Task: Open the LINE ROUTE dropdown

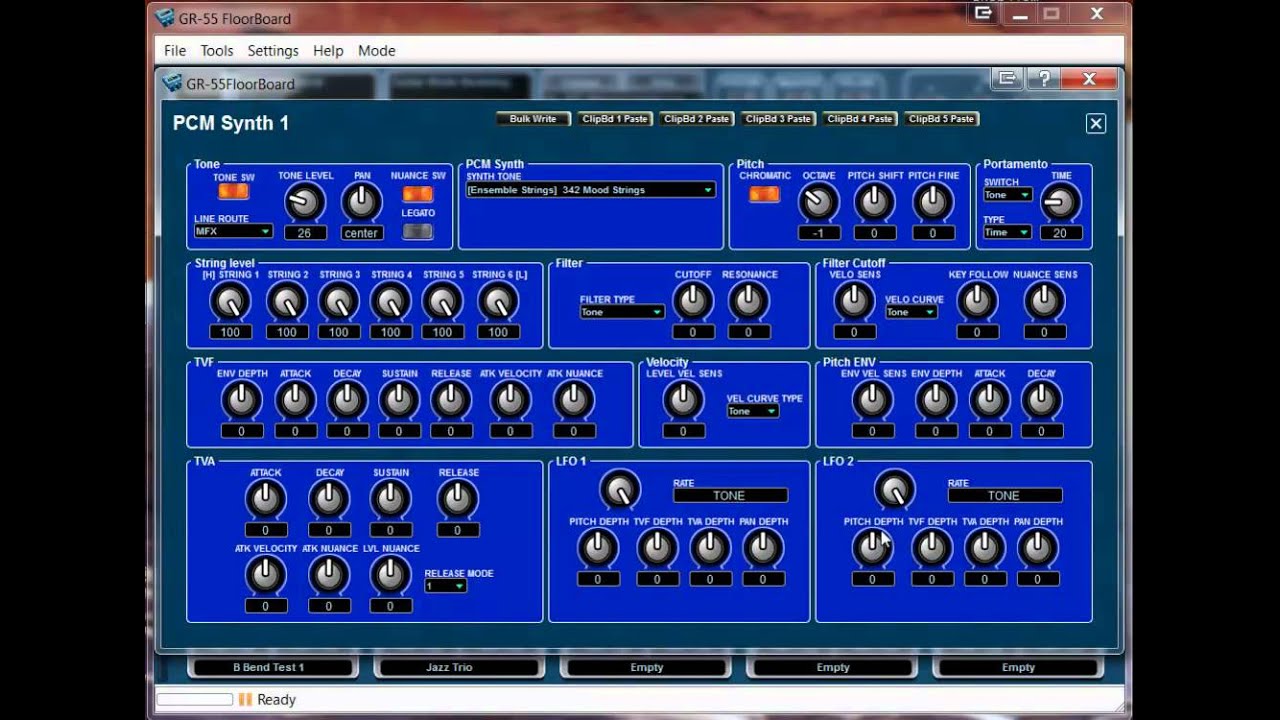Action: pos(233,231)
